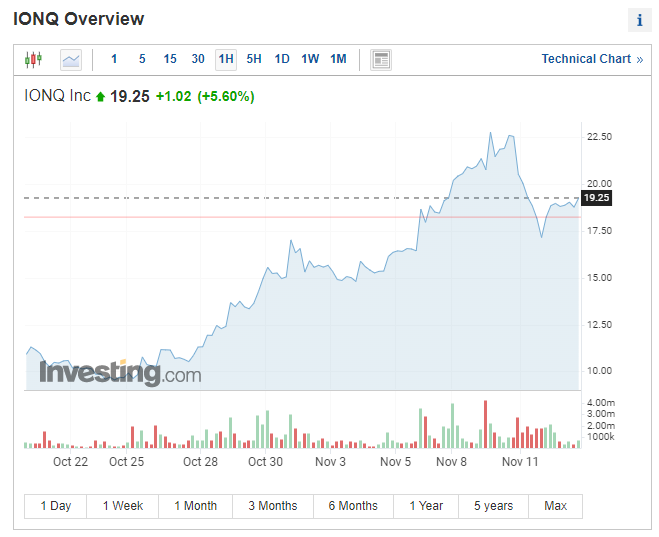The image size is (659, 537).
Task: Select the 1 minute interval
Action: tap(114, 59)
